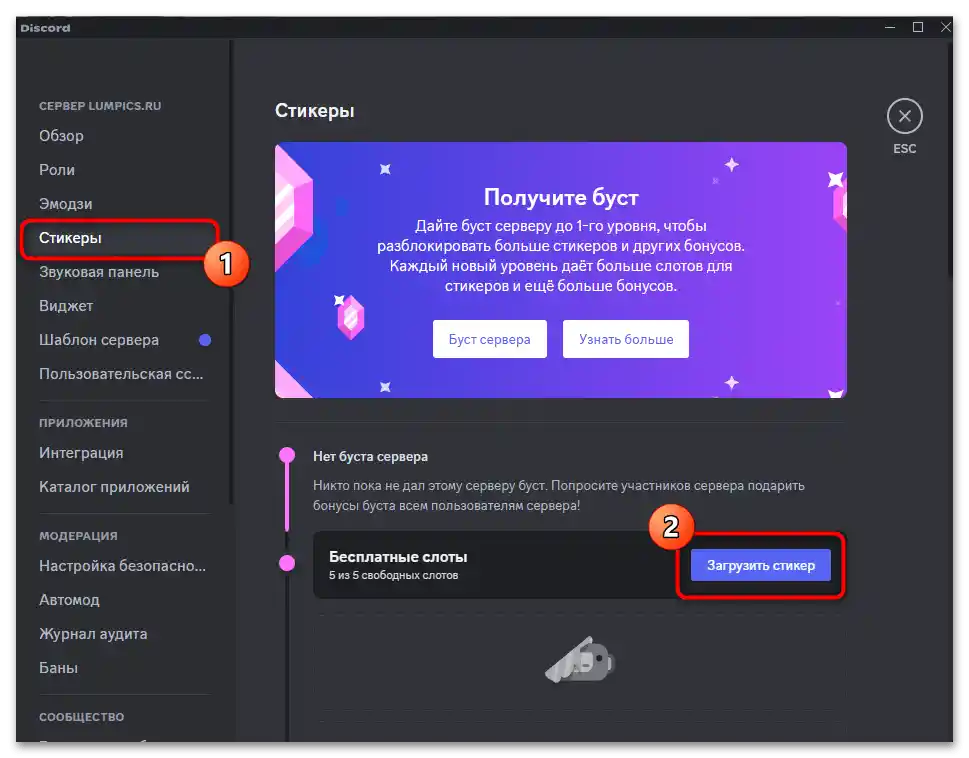Image resolution: width=969 pixels, height=758 pixels.
Task: Click the Бесплатные слоты heading
Action: (398, 557)
